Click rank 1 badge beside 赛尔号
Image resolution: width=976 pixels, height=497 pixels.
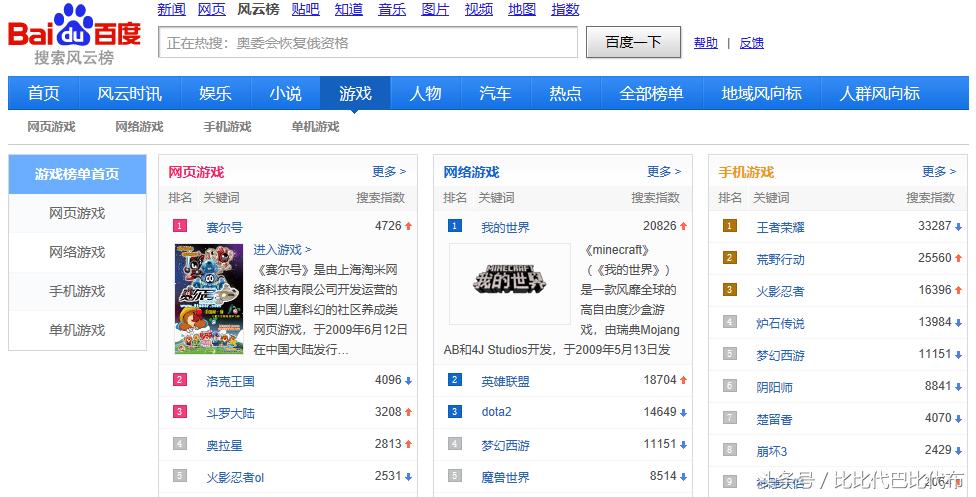(179, 225)
